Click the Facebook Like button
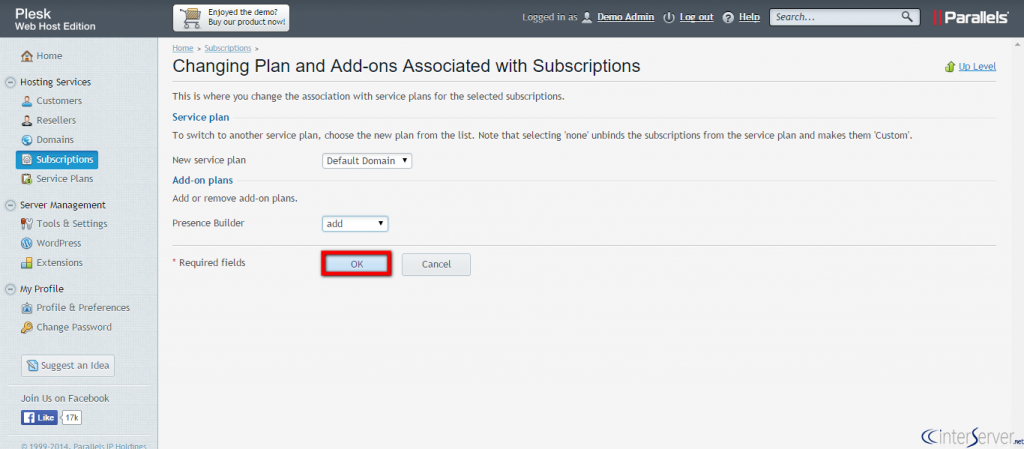The image size is (1024, 449). [39, 418]
